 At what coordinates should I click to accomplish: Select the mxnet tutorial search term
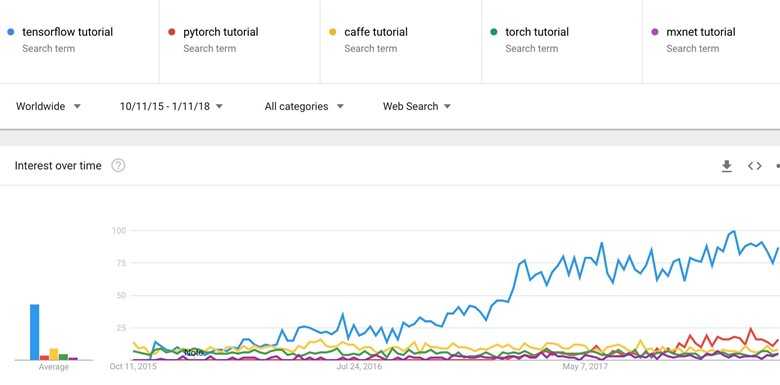pos(700,32)
